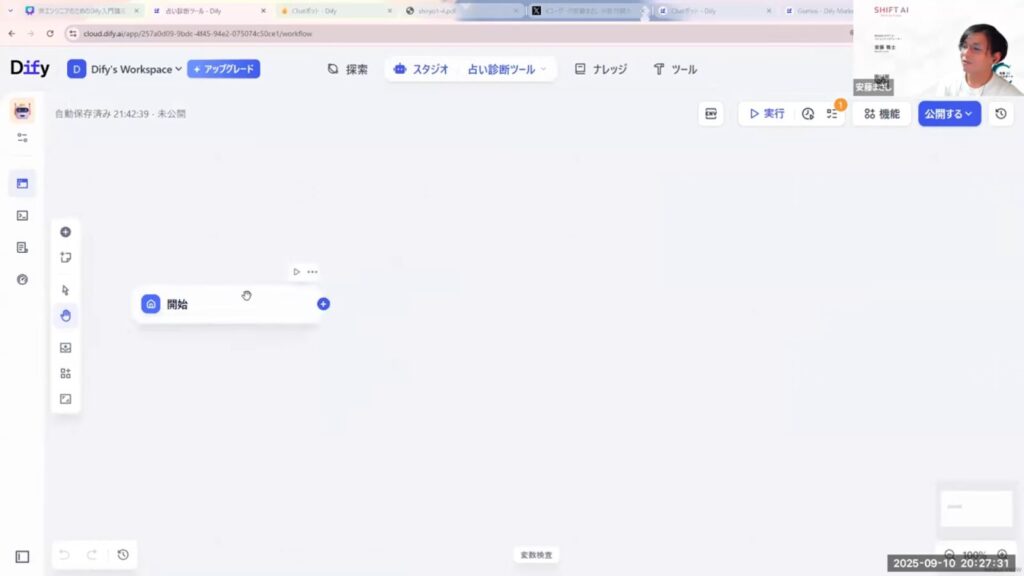Open the checklist icon with orange badge
Image resolution: width=1024 pixels, height=576 pixels.
832,114
